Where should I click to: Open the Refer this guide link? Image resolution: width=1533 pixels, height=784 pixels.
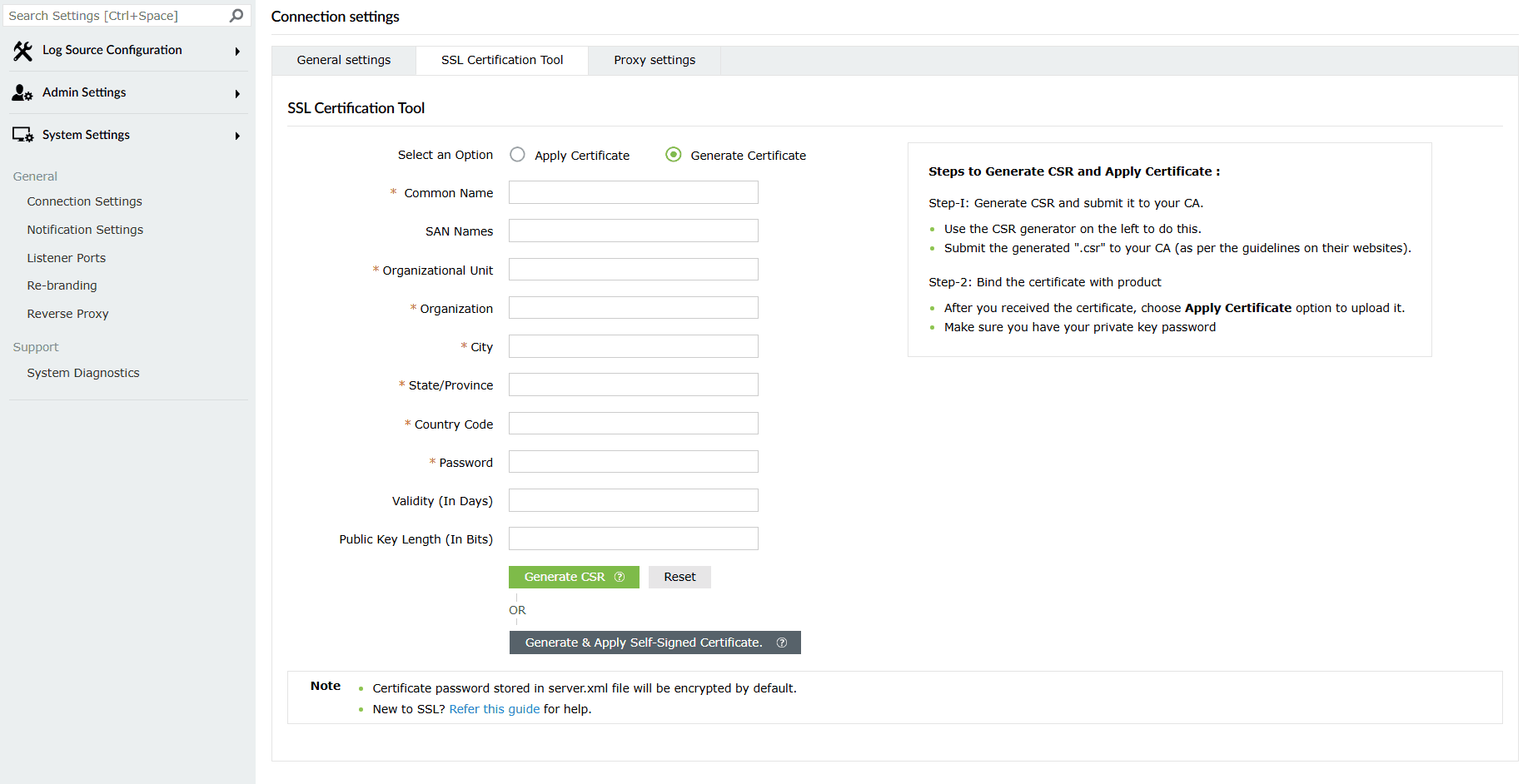pos(495,709)
